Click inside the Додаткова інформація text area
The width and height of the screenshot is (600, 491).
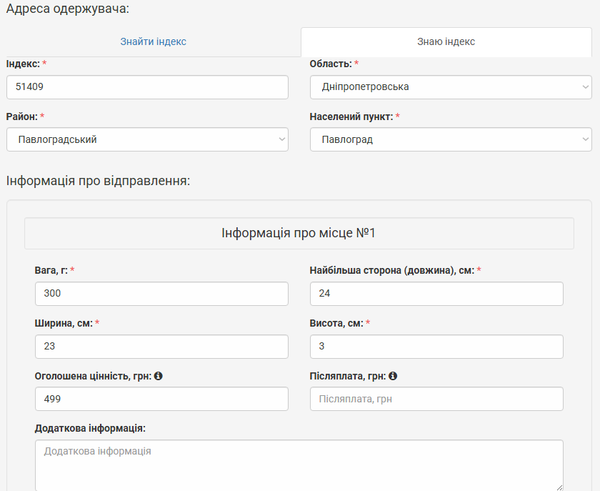pos(298,465)
